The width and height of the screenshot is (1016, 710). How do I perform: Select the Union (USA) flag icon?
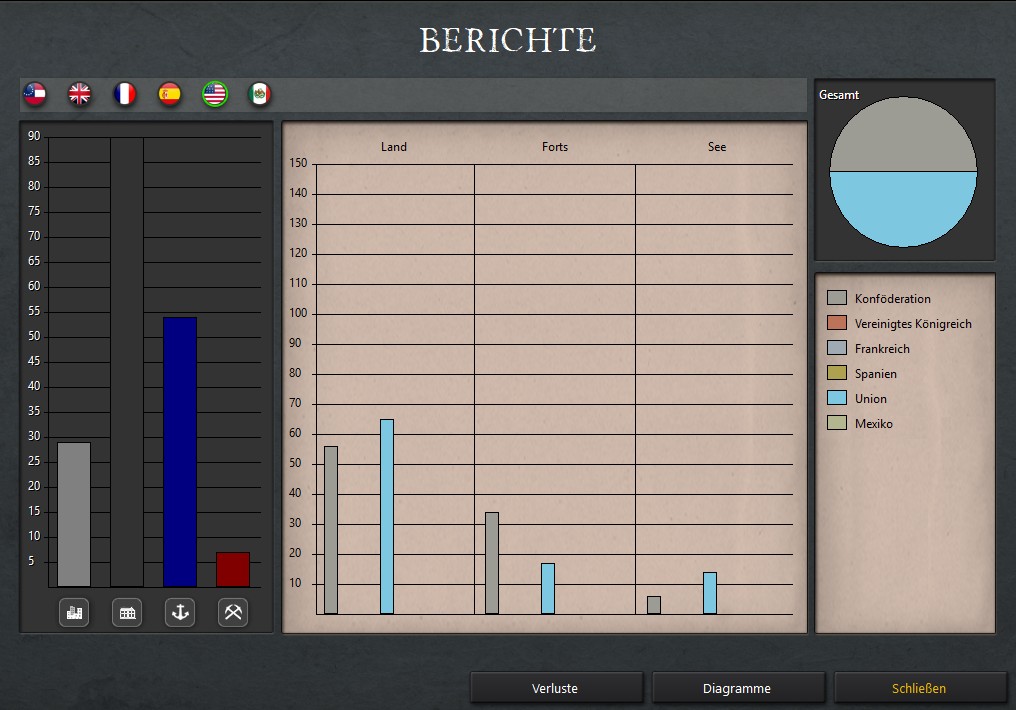[x=214, y=95]
